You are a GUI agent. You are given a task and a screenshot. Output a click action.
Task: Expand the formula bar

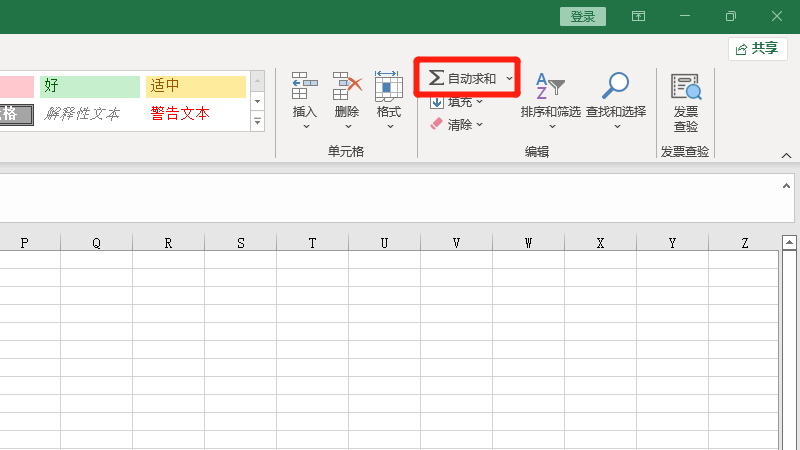pos(786,187)
